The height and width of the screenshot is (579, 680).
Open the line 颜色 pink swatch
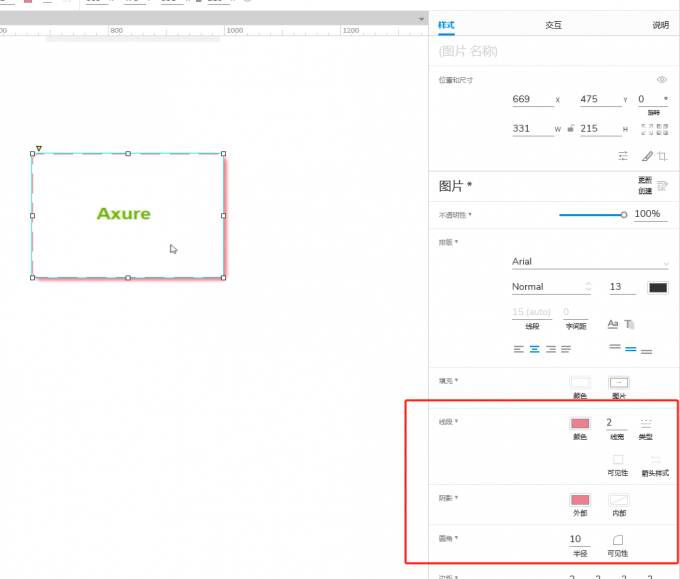(x=580, y=423)
